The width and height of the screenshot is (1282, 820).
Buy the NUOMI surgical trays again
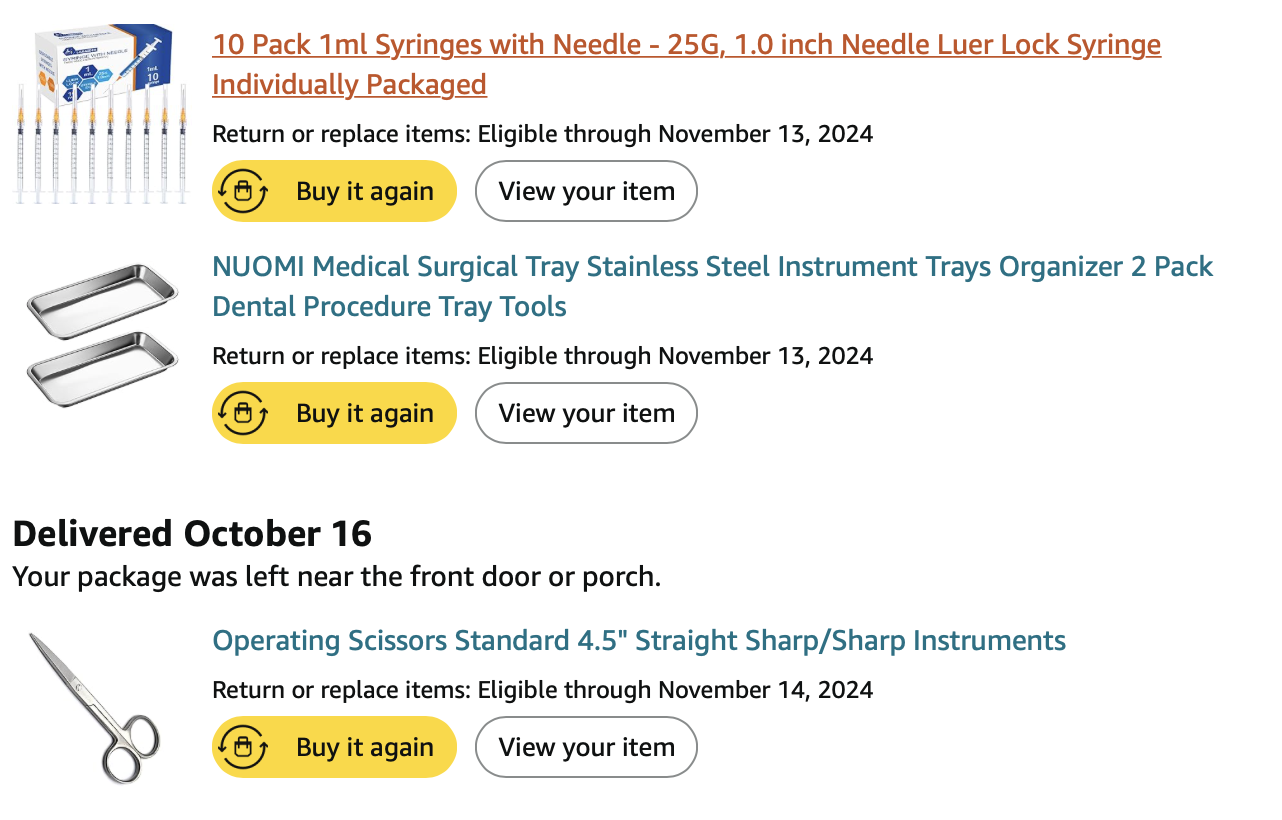[334, 413]
